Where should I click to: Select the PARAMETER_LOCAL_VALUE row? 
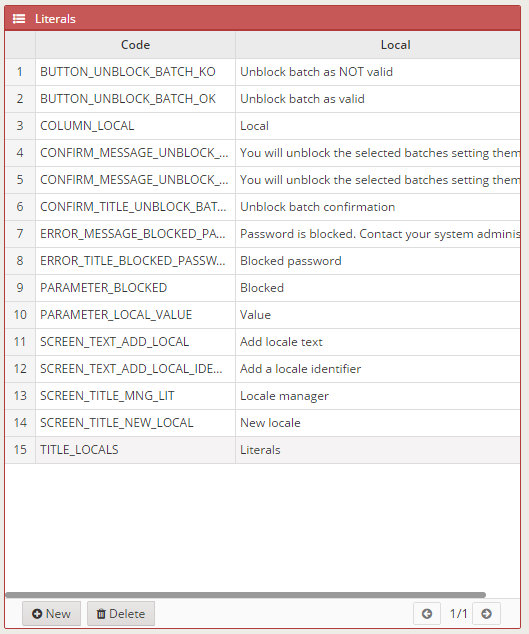(263, 315)
